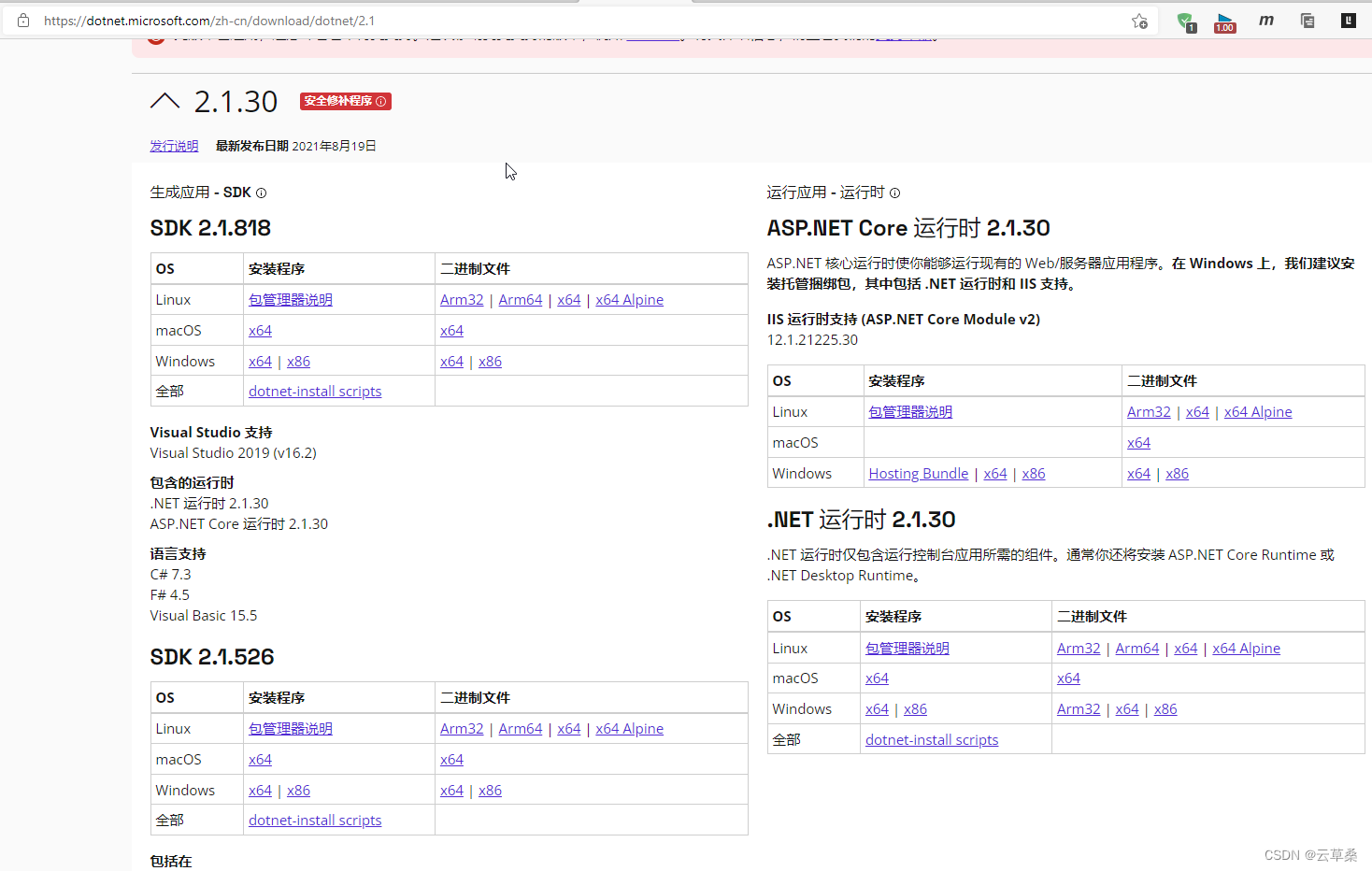Download ASP.NET Core Windows x64 installer

[x=995, y=474]
